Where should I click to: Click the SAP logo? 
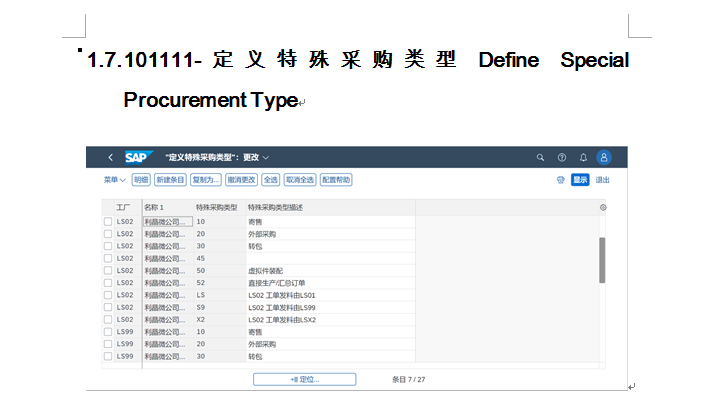pyautogui.click(x=138, y=157)
